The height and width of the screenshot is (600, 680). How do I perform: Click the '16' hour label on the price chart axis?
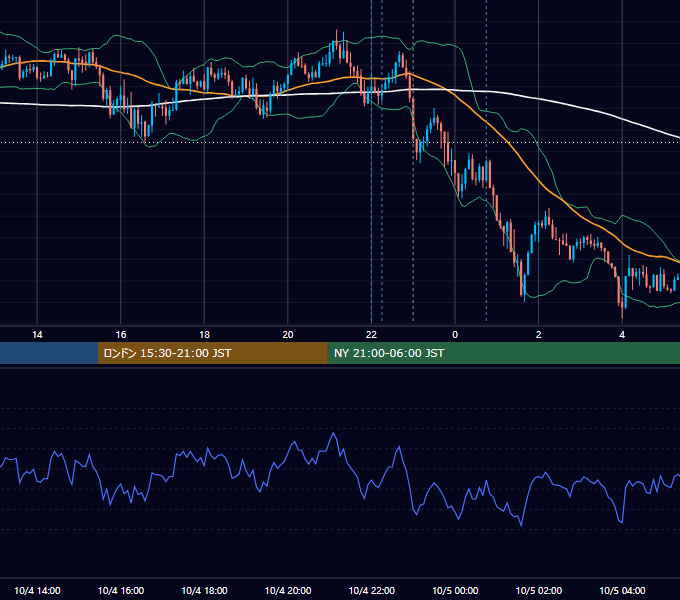(121, 335)
